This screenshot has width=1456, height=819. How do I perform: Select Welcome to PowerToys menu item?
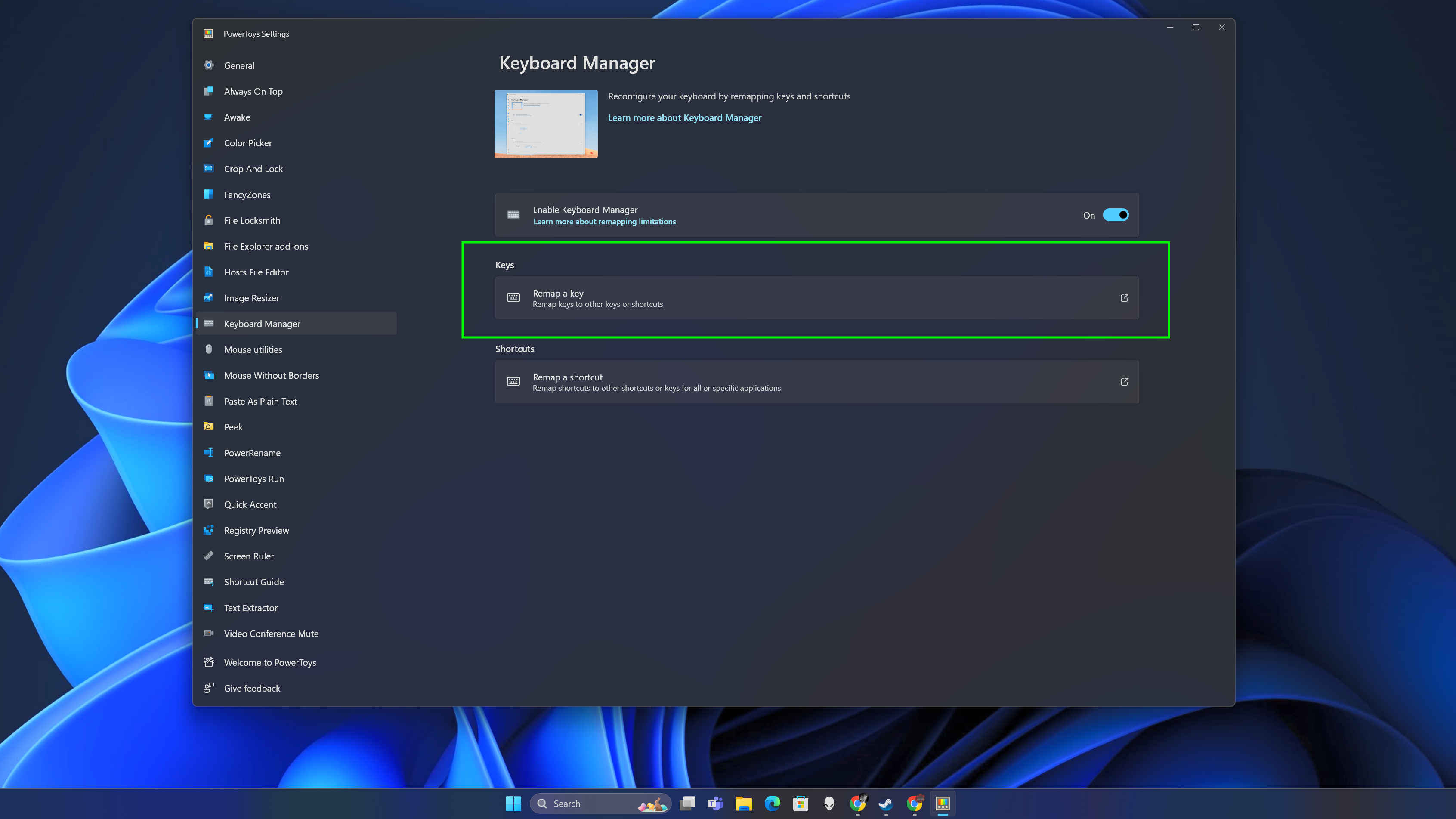(270, 662)
